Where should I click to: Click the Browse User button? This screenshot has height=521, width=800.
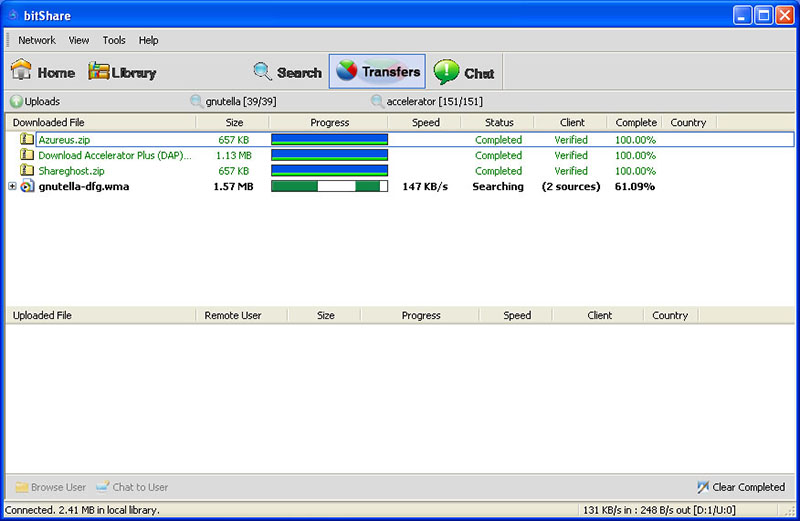tap(51, 487)
